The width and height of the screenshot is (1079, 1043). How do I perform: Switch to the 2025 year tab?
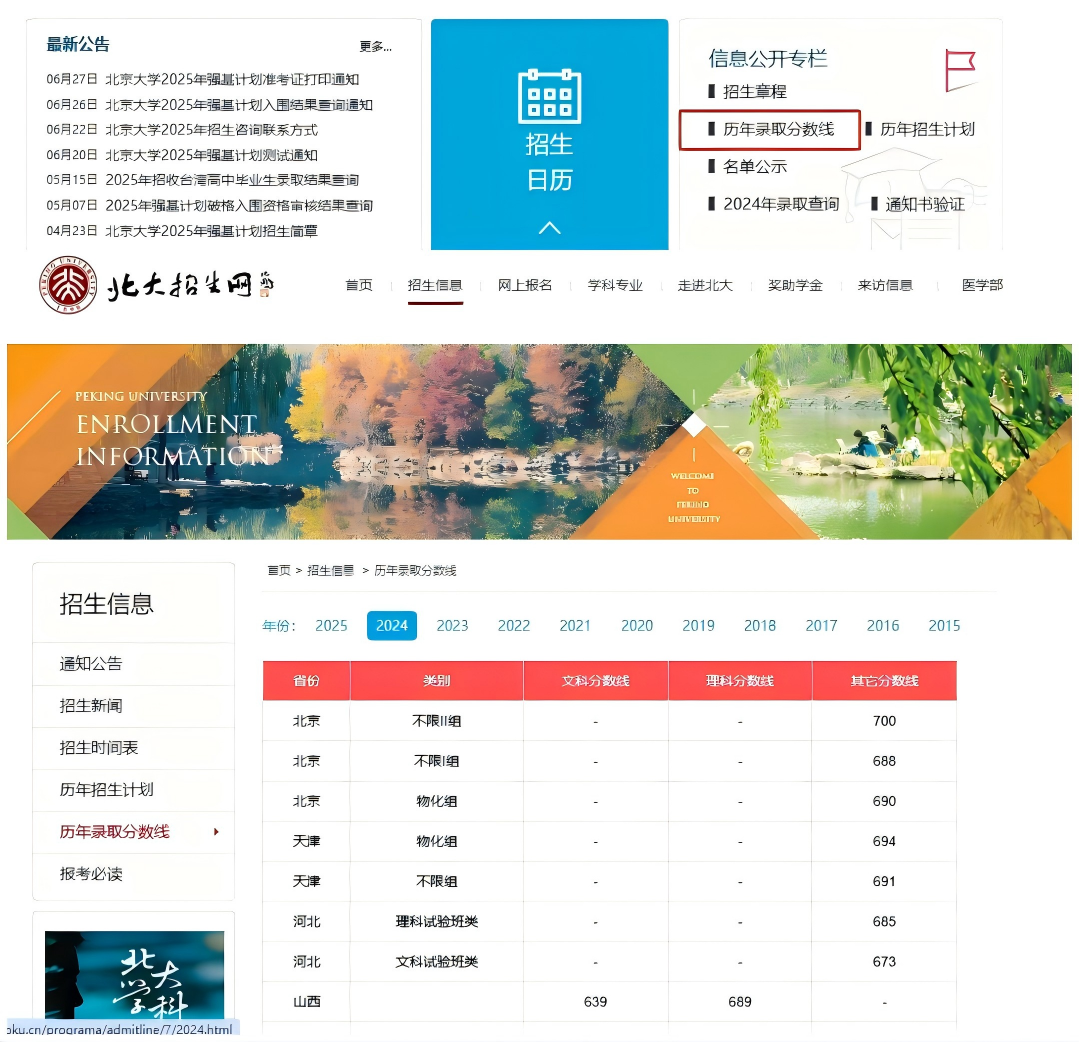point(331,626)
